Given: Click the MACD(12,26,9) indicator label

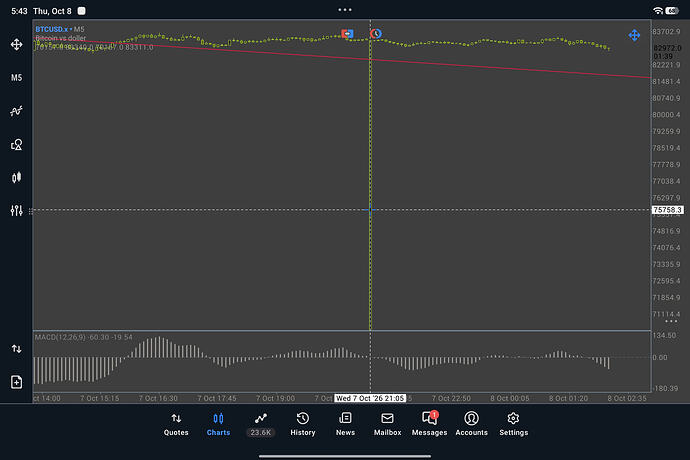Looking at the screenshot, I should (59, 337).
